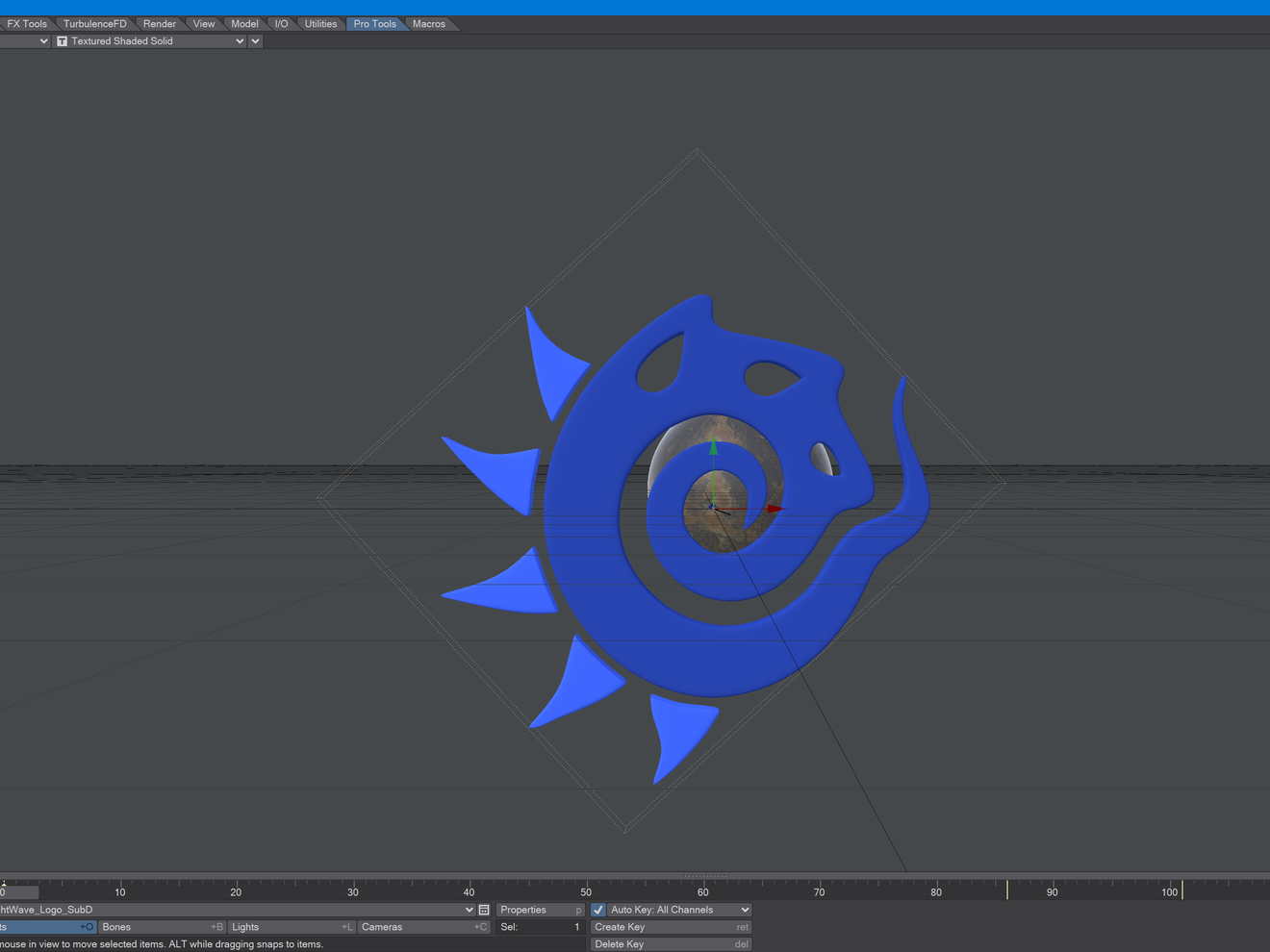Click the Properties button
1270x952 pixels.
click(541, 910)
